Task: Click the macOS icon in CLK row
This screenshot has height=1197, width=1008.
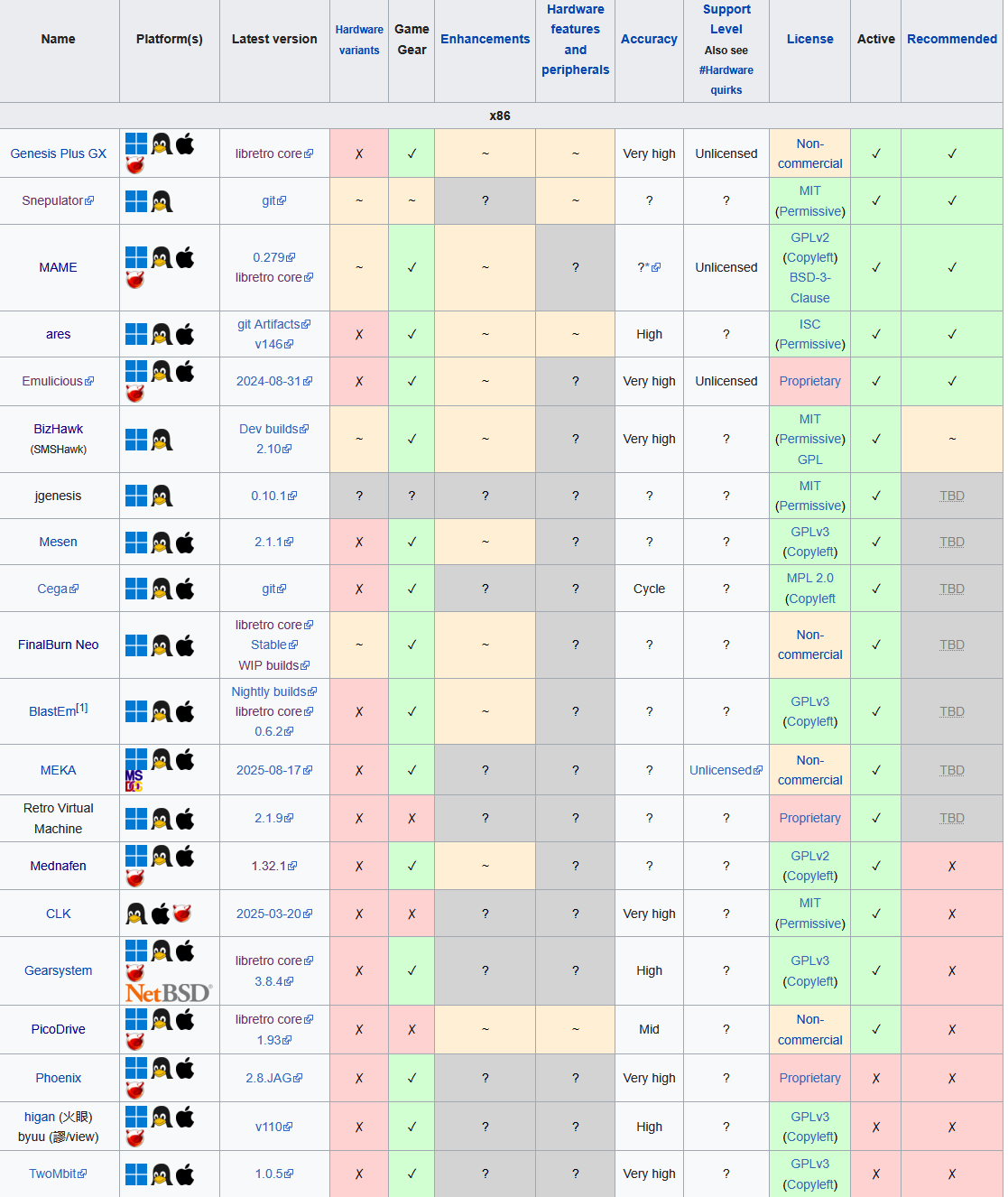Action: point(160,914)
